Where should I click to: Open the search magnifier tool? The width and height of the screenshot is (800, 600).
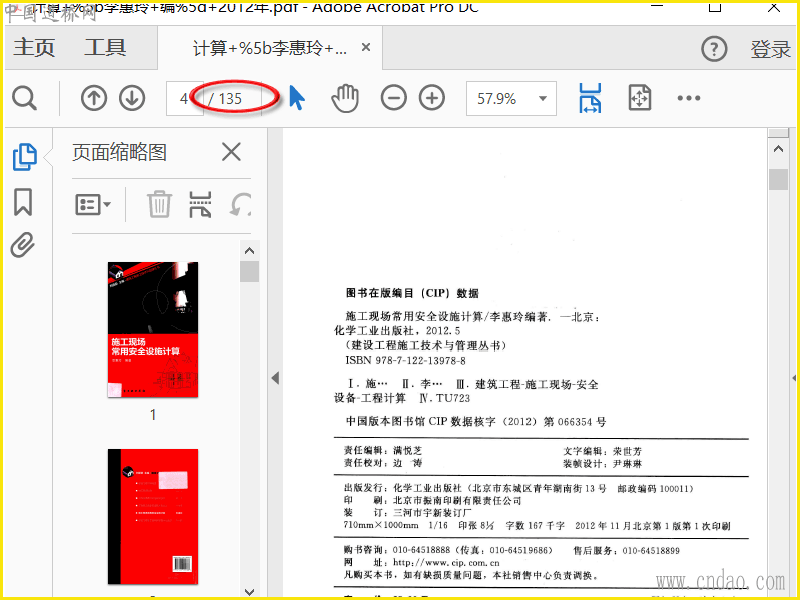[x=24, y=98]
